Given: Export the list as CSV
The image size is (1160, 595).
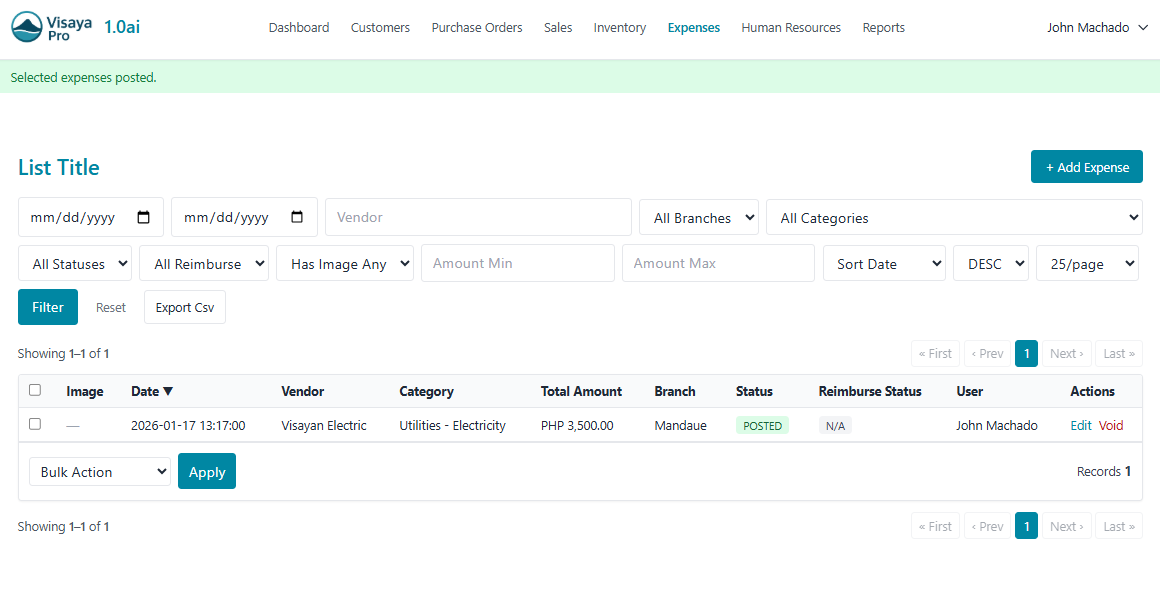Looking at the screenshot, I should tap(185, 308).
